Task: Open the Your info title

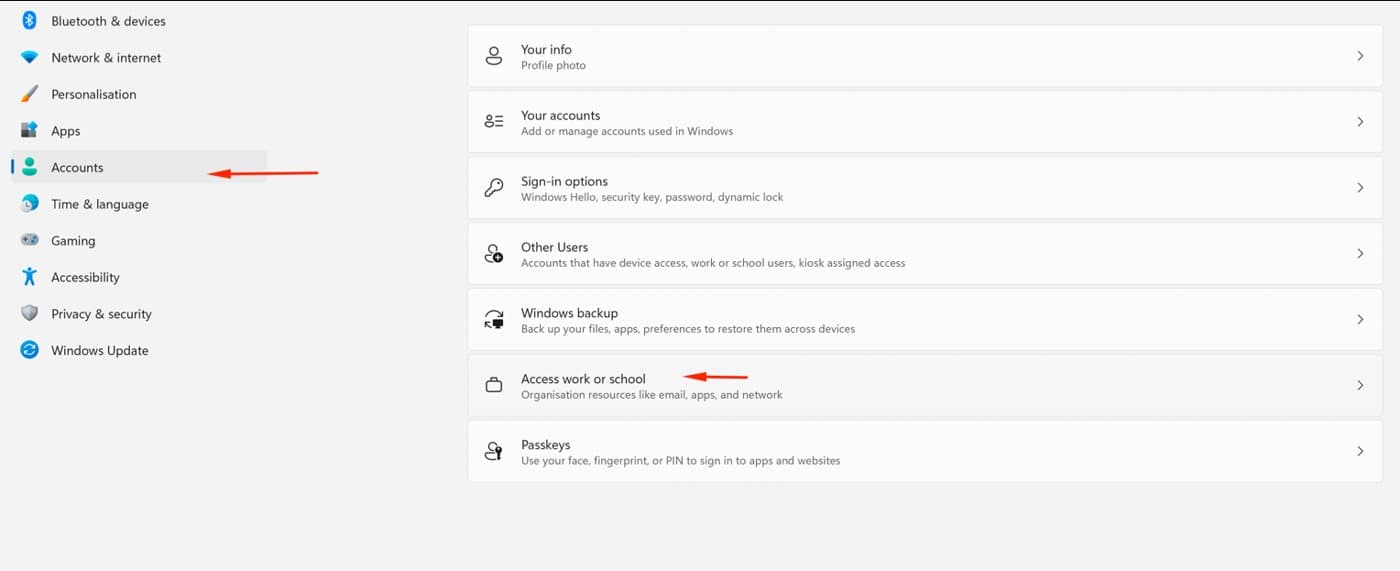Action: pyautogui.click(x=546, y=49)
